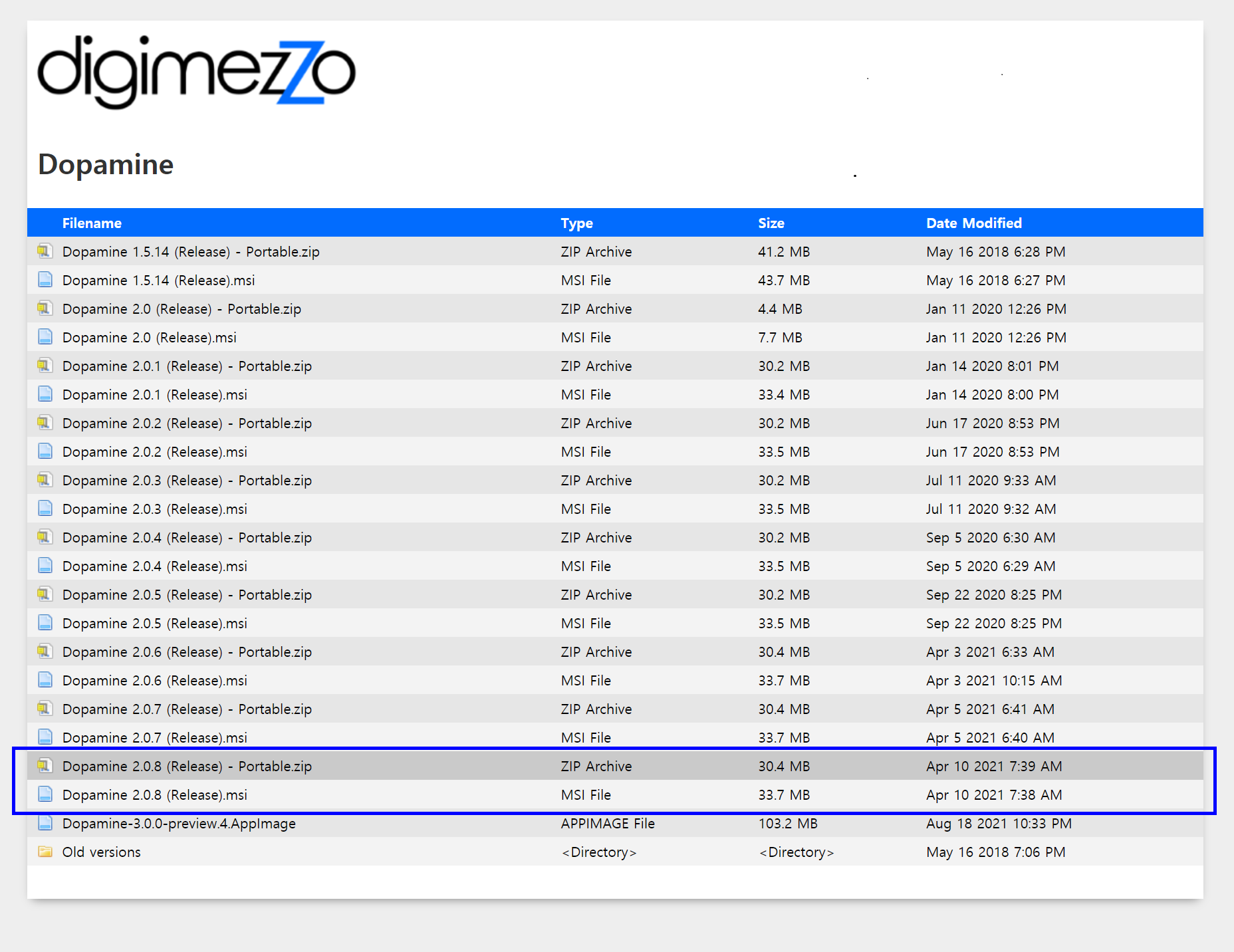Viewport: 1234px width, 952px height.
Task: Click the digimezzo logo
Action: pos(197,72)
